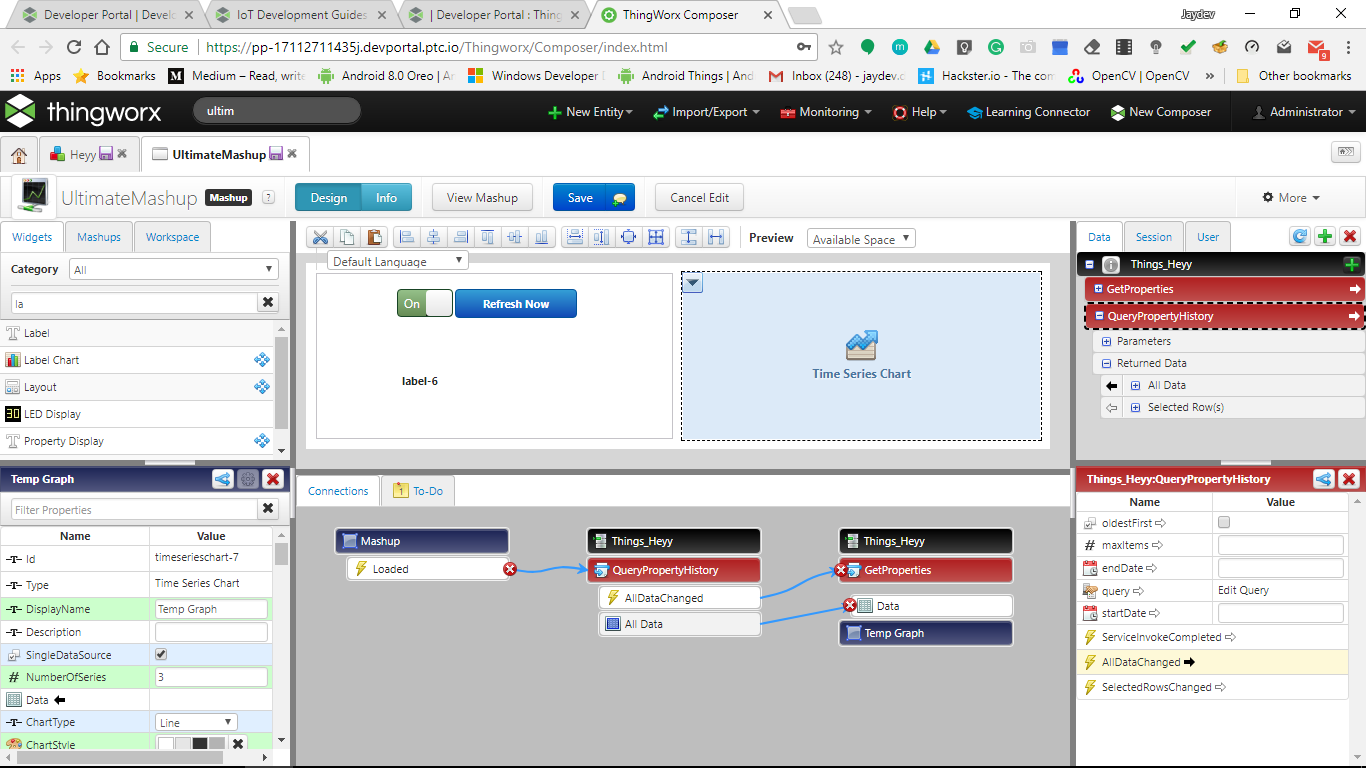
Task: Open the Label Chart widget bind icon
Action: 261,359
